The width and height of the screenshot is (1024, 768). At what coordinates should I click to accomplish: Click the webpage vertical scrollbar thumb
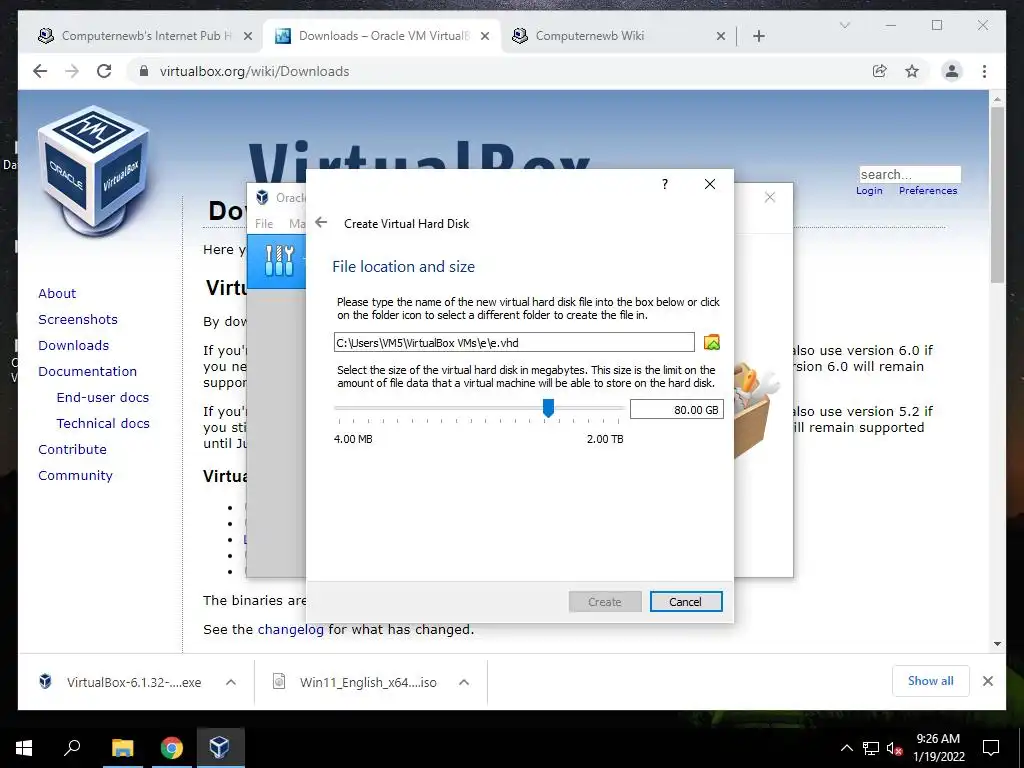[x=997, y=195]
